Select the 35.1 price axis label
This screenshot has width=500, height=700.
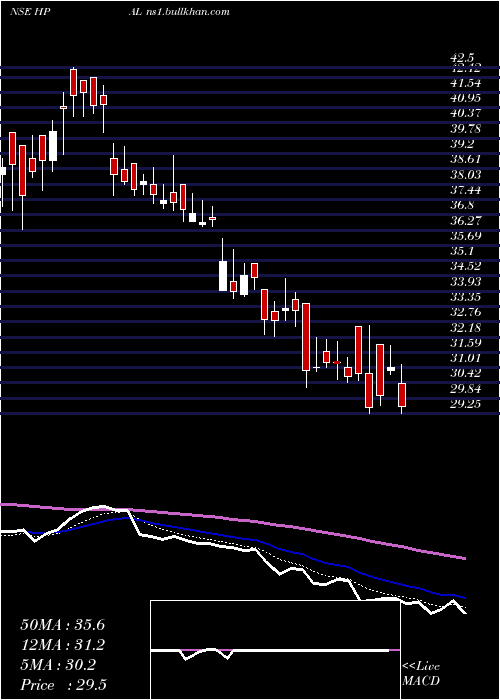[x=462, y=251]
